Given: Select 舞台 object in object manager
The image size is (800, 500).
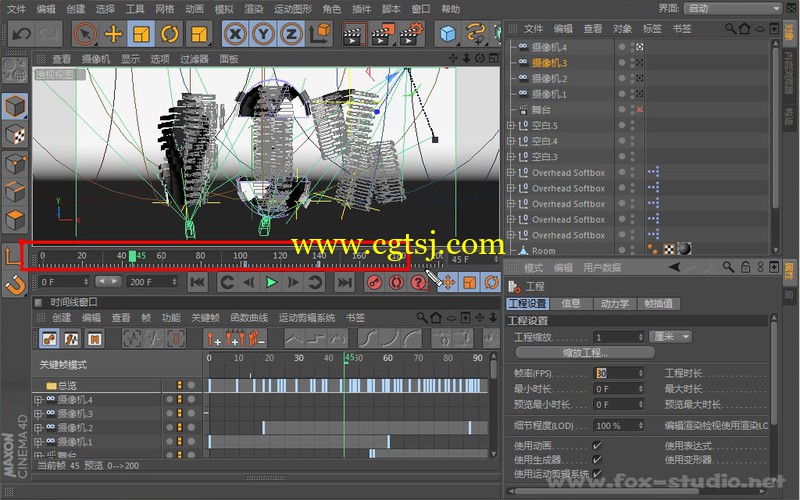Looking at the screenshot, I should click(x=541, y=110).
